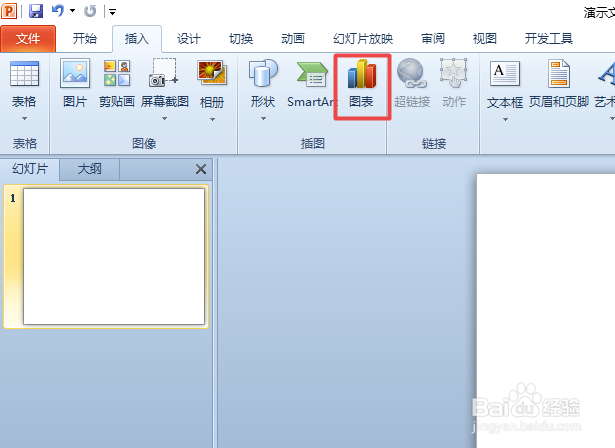This screenshot has width=615, height=448.
Task: Expand the 屏幕截图 dropdown arrow
Action: click(164, 118)
